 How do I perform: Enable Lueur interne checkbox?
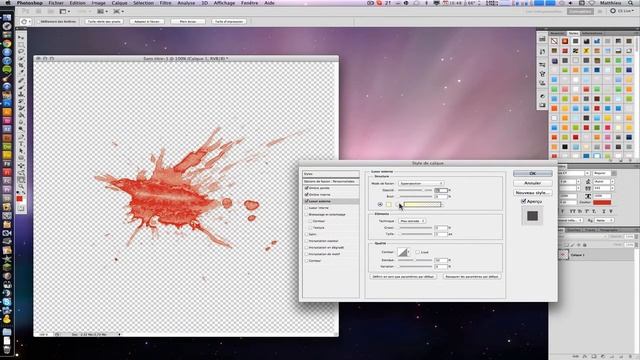pyautogui.click(x=307, y=208)
